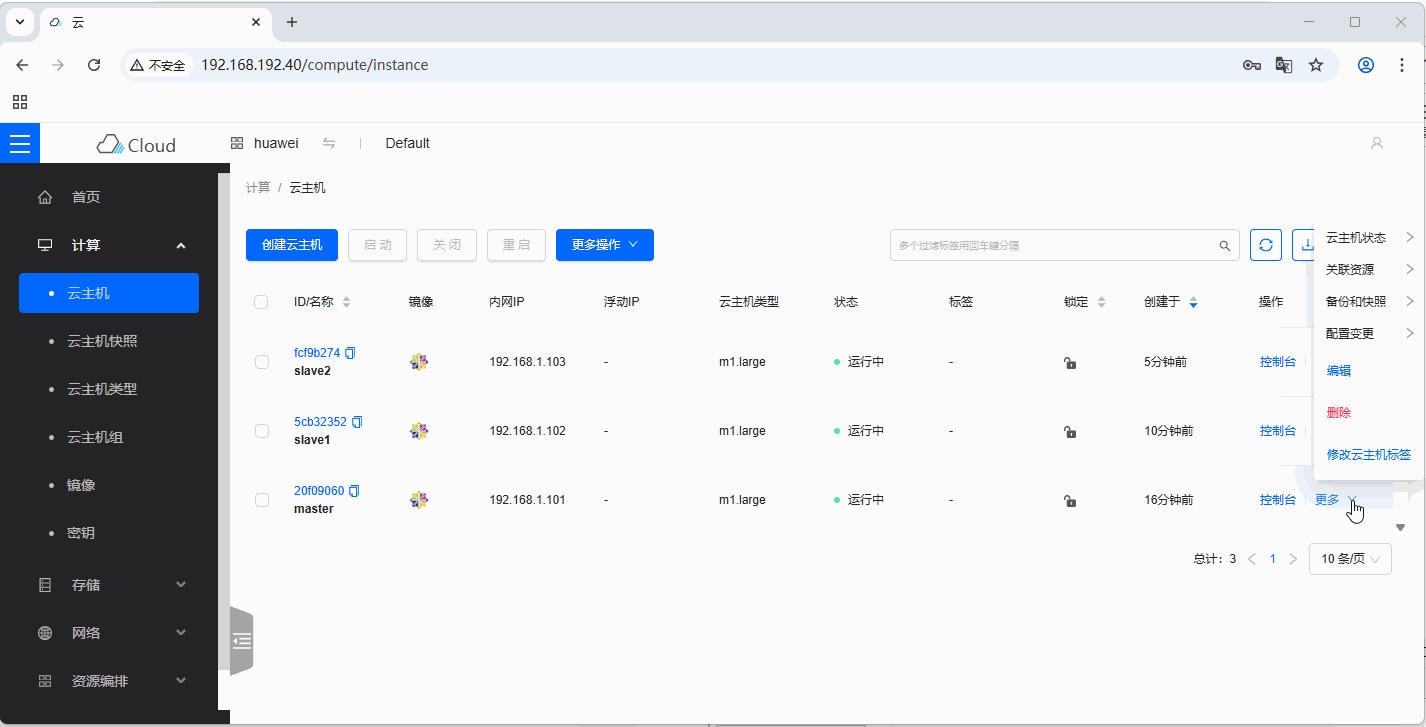This screenshot has width=1426, height=727.
Task: Click the 关闭 button
Action: click(x=447, y=245)
